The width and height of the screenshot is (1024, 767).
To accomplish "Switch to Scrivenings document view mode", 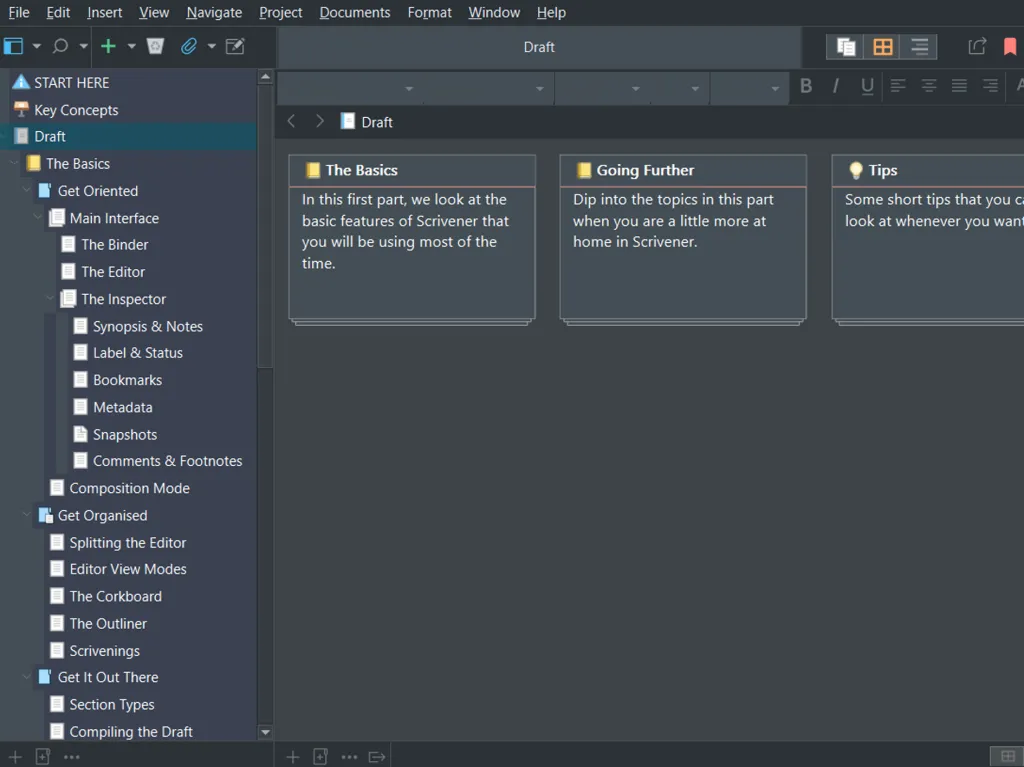I will tap(846, 47).
